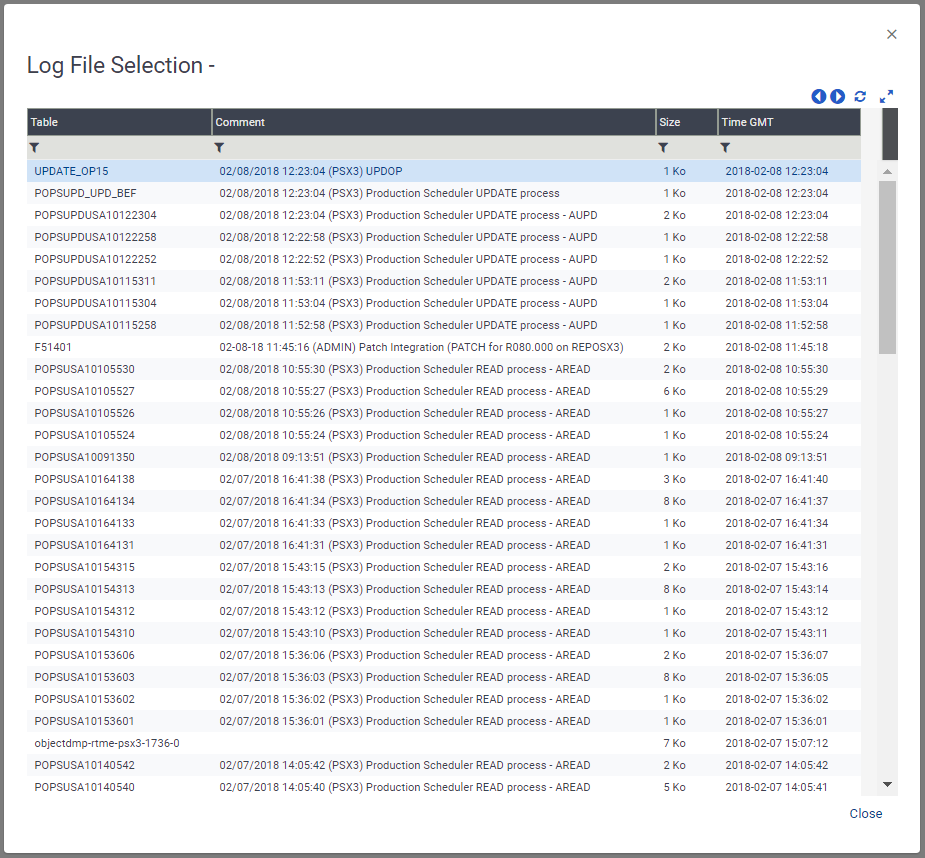Expand dialog to full screen
The width and height of the screenshot is (925, 858).
point(886,96)
